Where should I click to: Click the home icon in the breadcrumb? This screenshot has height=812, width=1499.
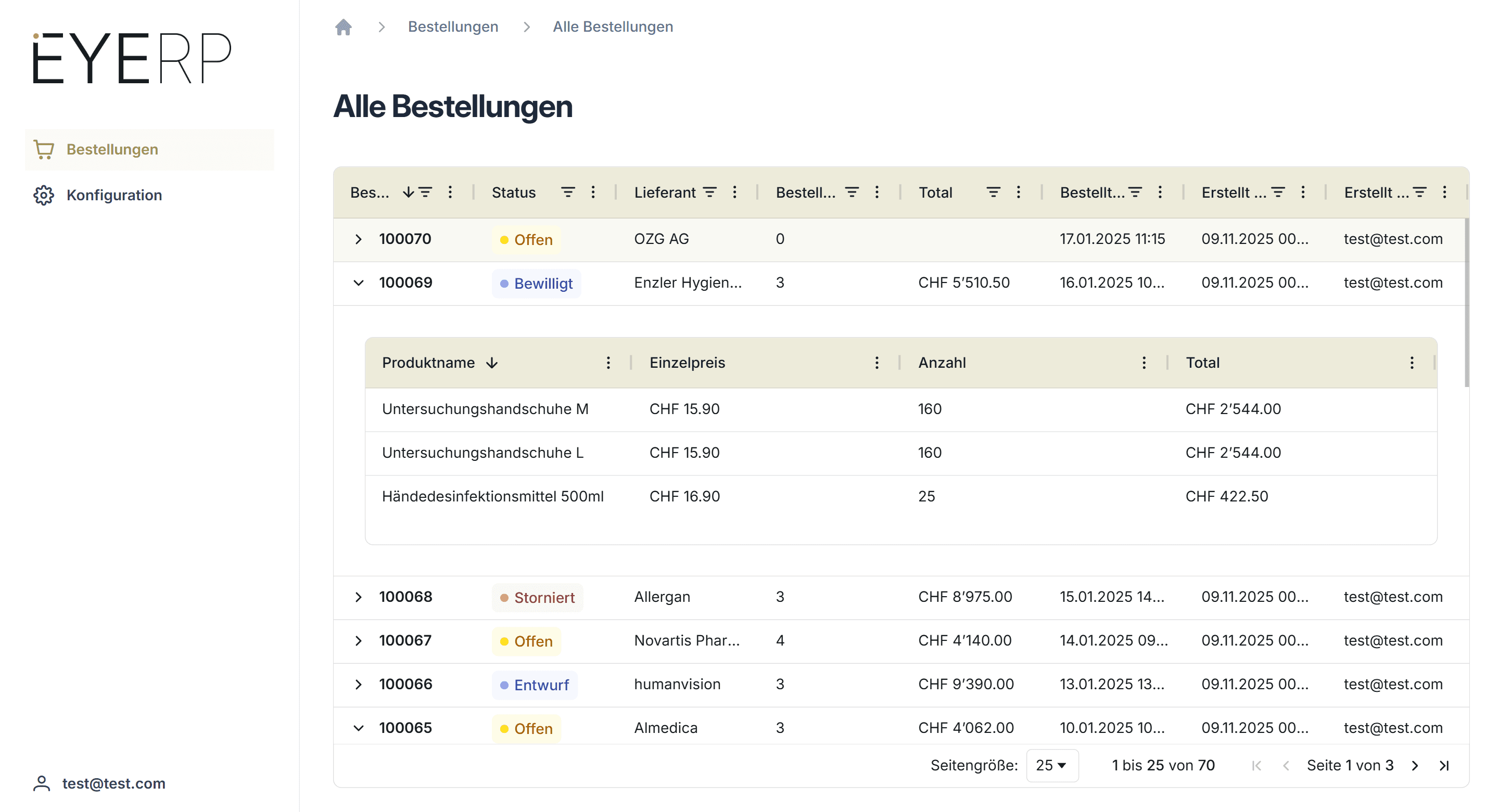tap(344, 26)
